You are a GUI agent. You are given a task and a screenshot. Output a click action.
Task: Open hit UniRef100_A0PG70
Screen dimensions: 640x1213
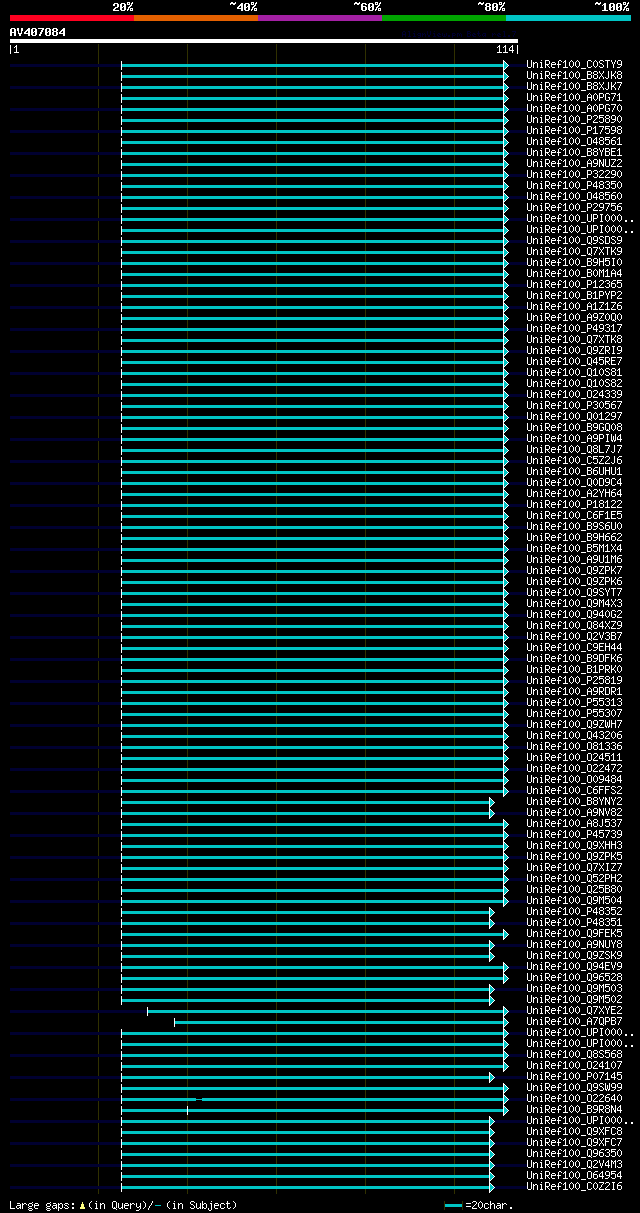(x=574, y=108)
